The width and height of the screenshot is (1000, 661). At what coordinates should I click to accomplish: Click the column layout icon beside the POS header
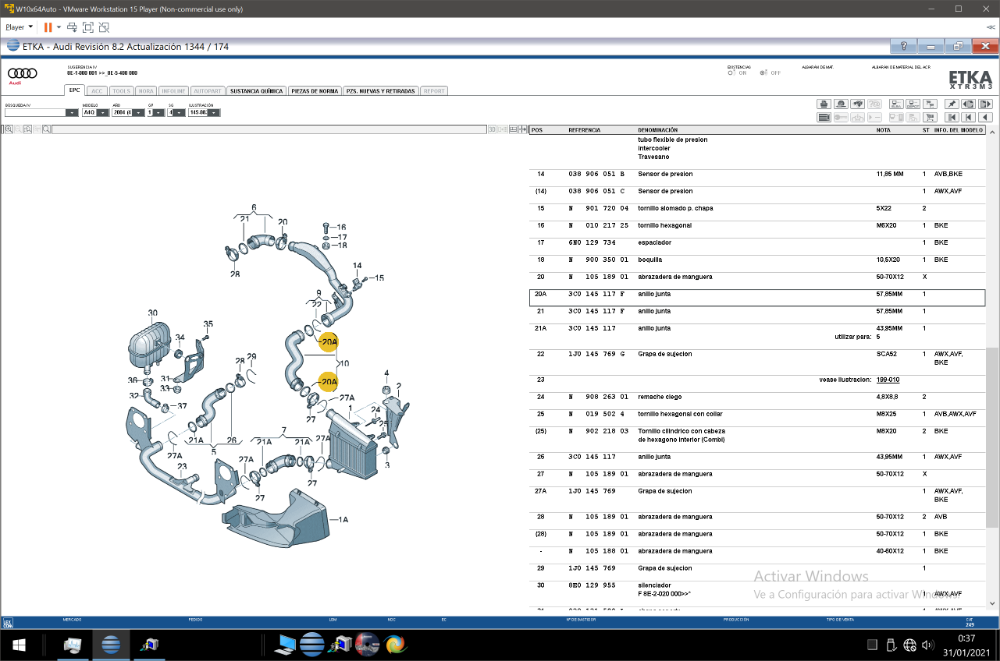523,130
